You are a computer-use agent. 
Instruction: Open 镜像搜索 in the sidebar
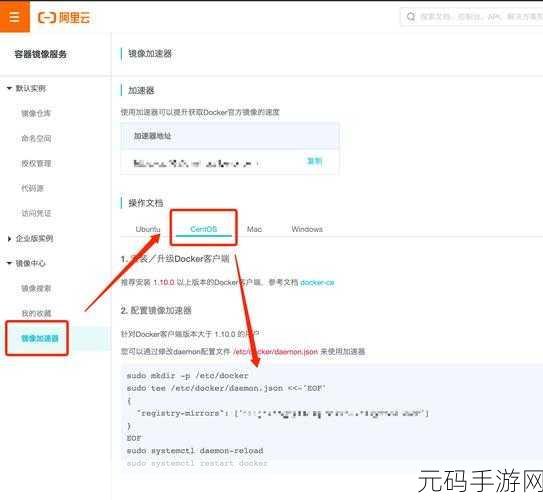[x=36, y=288]
